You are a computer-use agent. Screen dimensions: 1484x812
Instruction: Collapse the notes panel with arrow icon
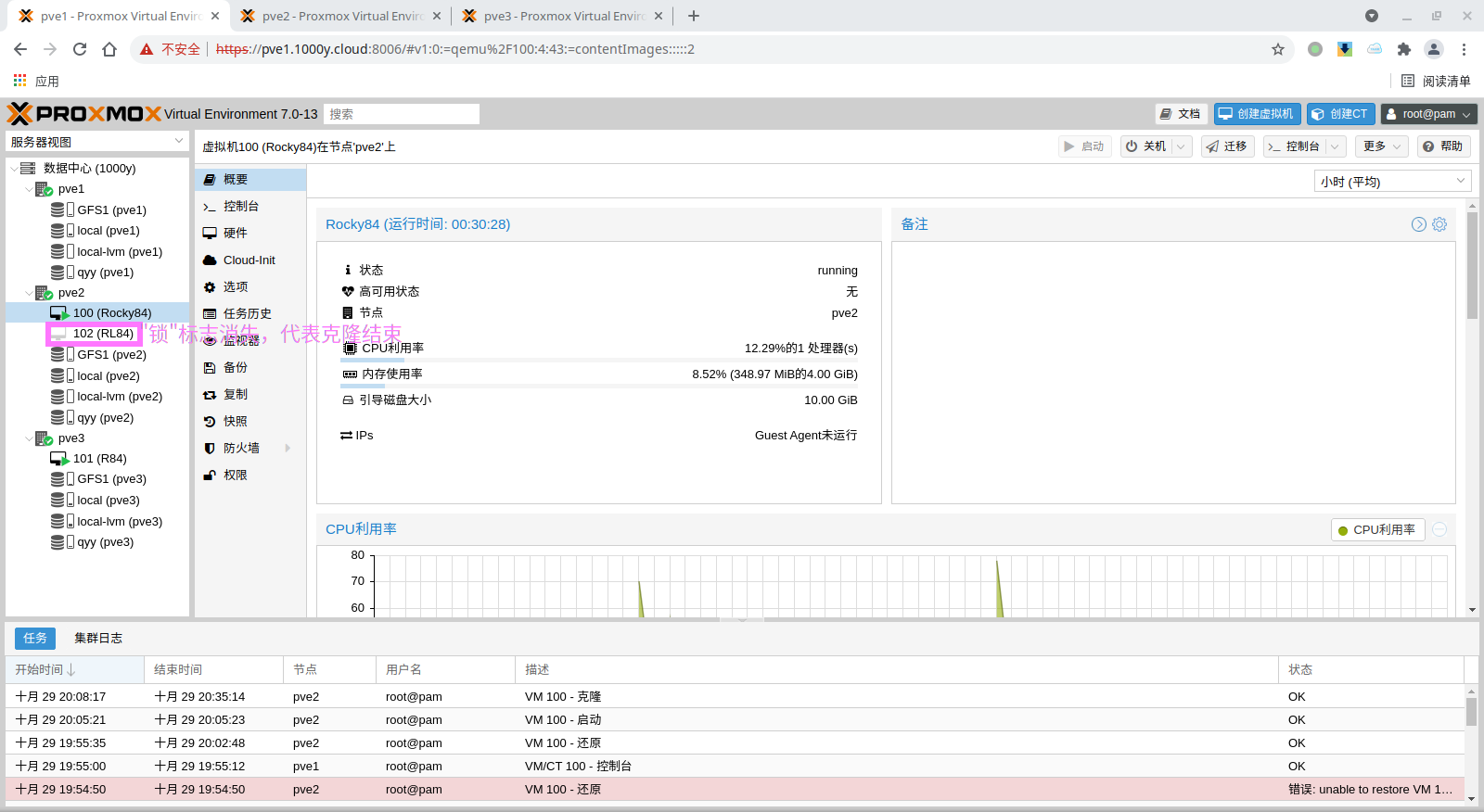tap(1419, 224)
